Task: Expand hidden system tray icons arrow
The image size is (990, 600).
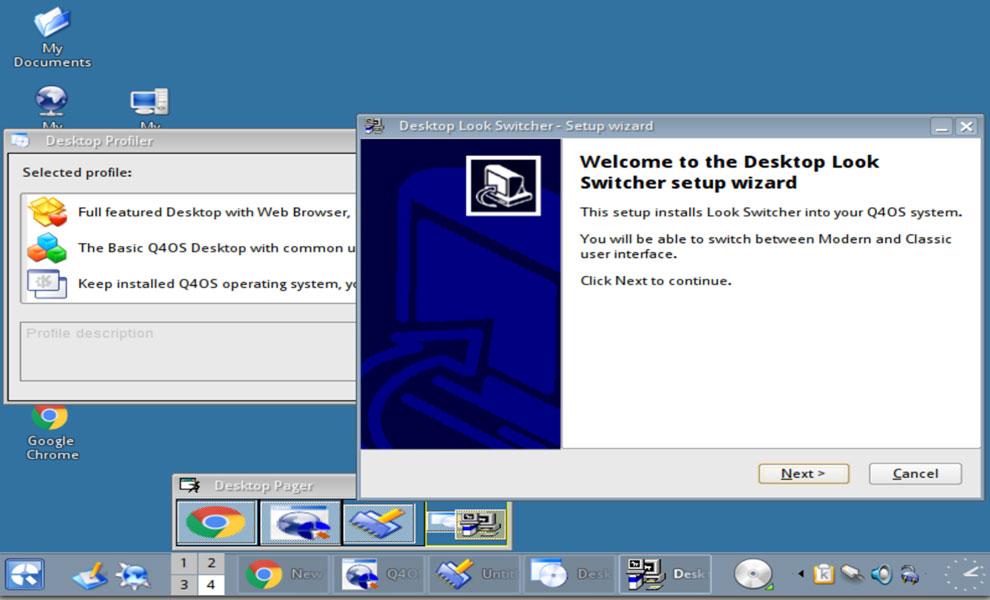Action: click(x=801, y=573)
